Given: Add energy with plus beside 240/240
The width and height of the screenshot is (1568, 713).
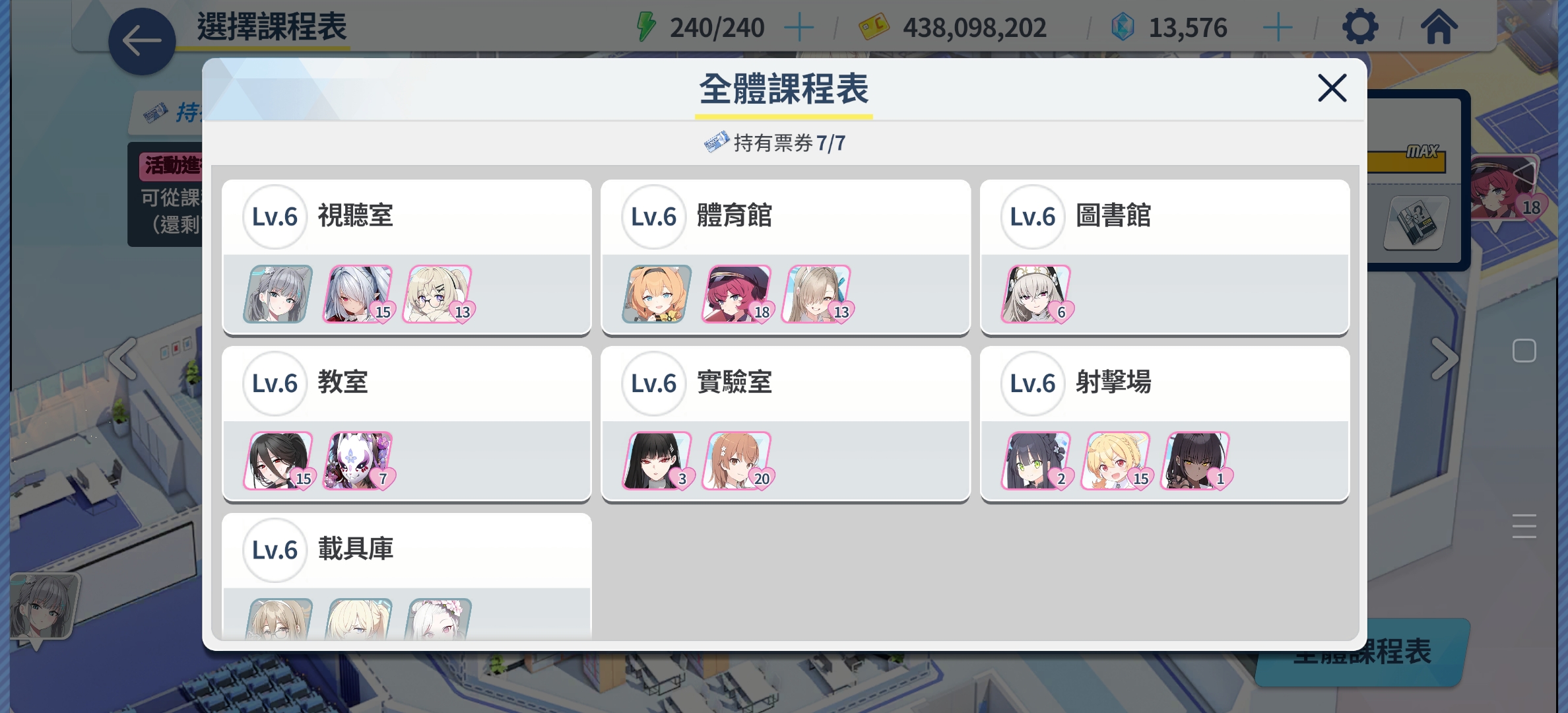Looking at the screenshot, I should [x=799, y=28].
